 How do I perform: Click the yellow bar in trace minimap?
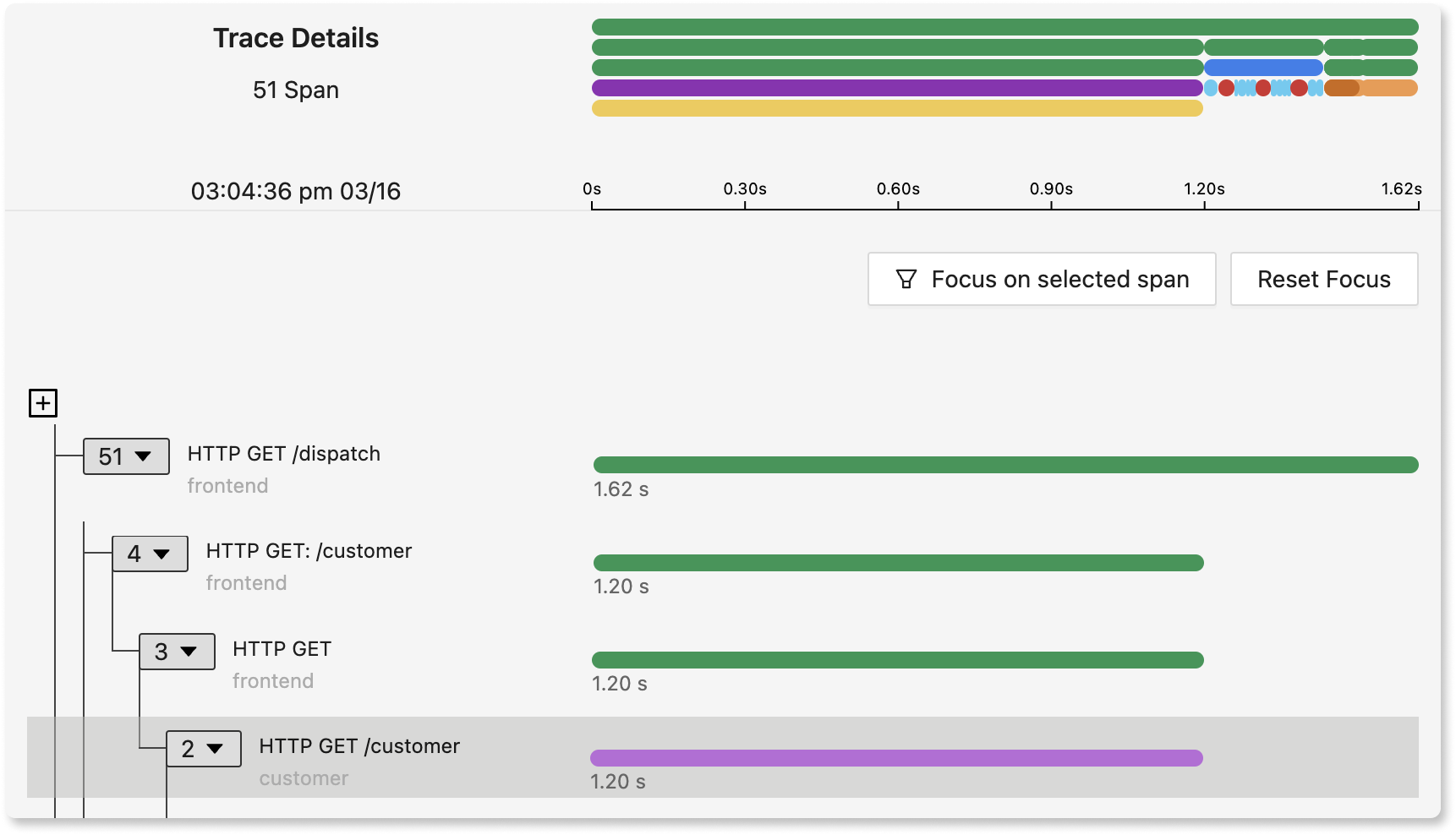point(896,108)
